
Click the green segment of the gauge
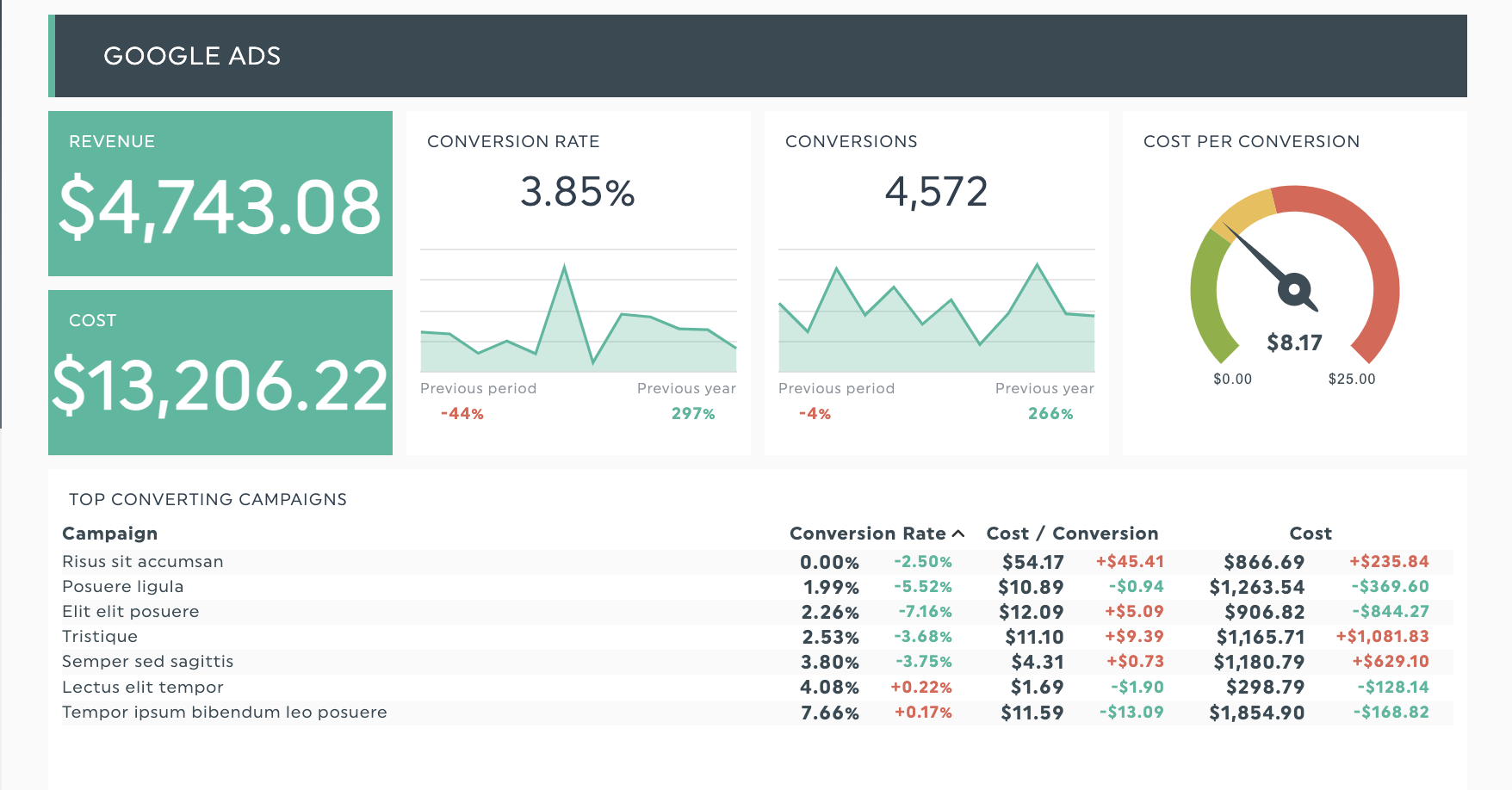[1203, 297]
